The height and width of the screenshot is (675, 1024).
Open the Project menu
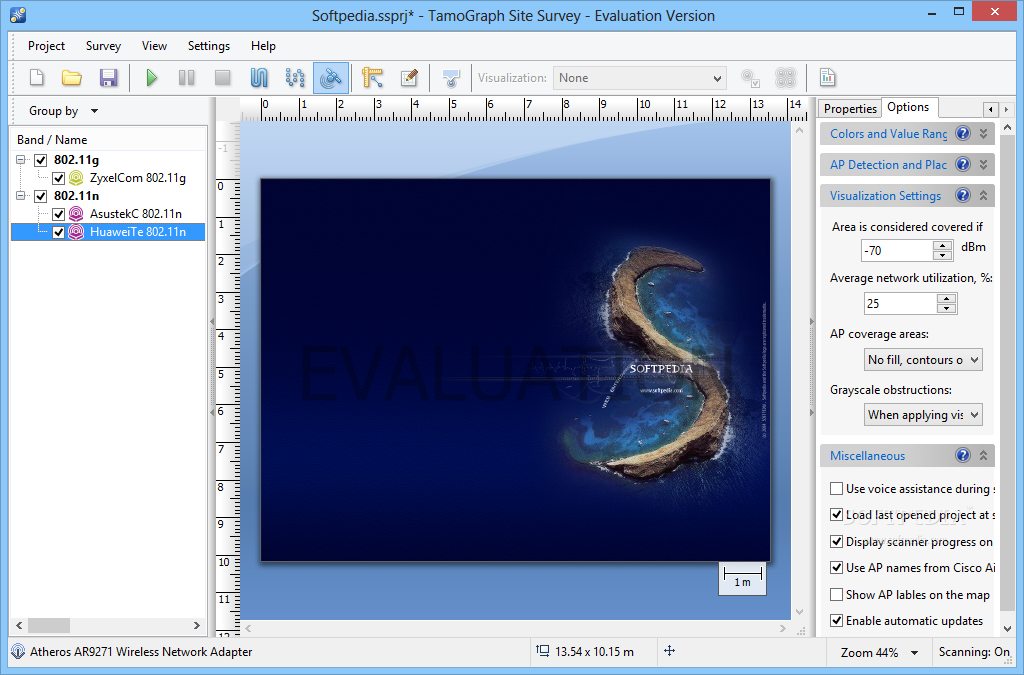tap(46, 46)
